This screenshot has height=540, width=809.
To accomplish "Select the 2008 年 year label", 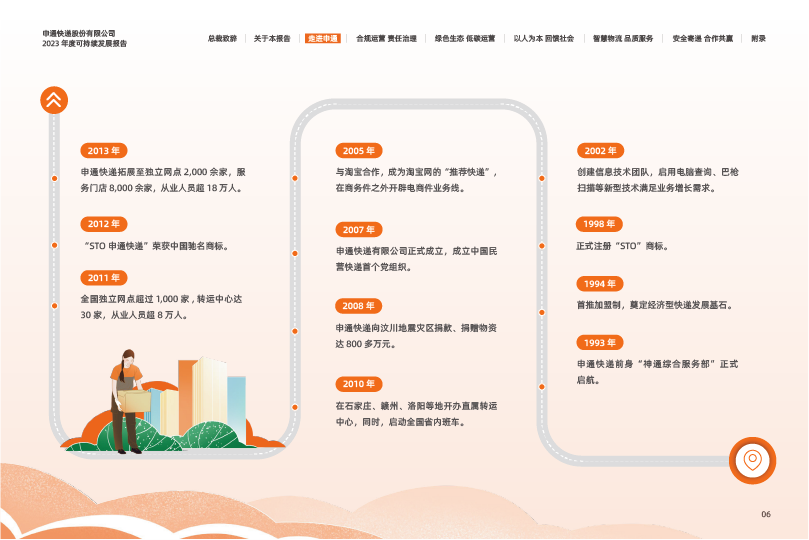I will click(x=358, y=306).
